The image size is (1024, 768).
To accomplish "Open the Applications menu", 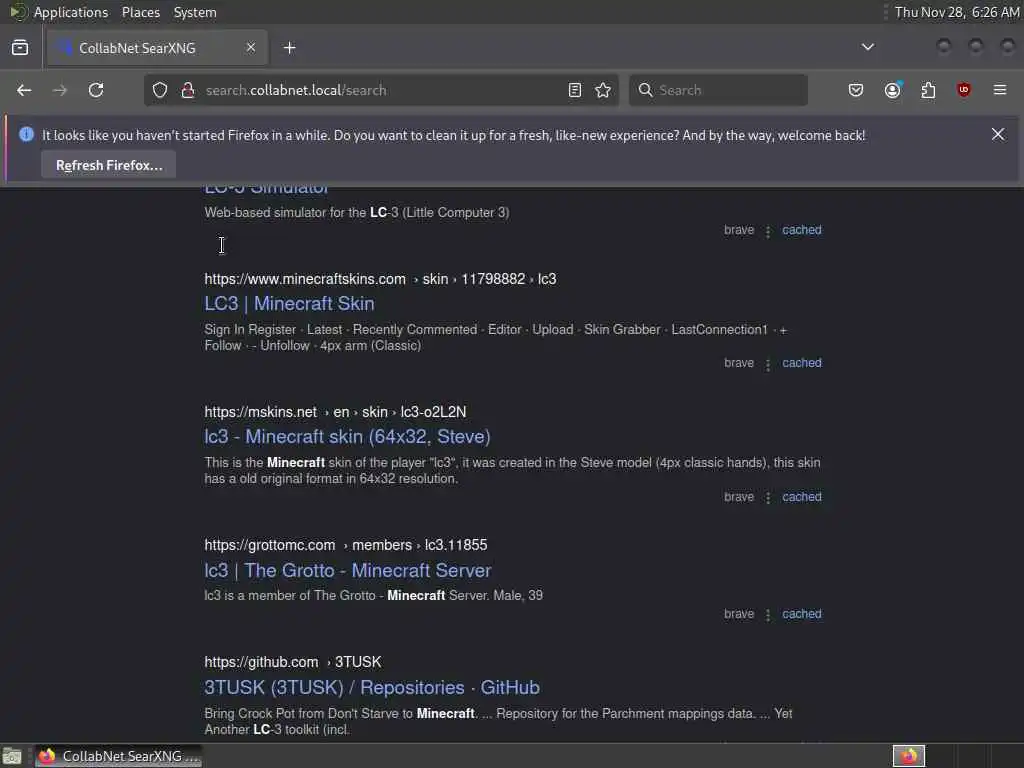I will (x=71, y=12).
